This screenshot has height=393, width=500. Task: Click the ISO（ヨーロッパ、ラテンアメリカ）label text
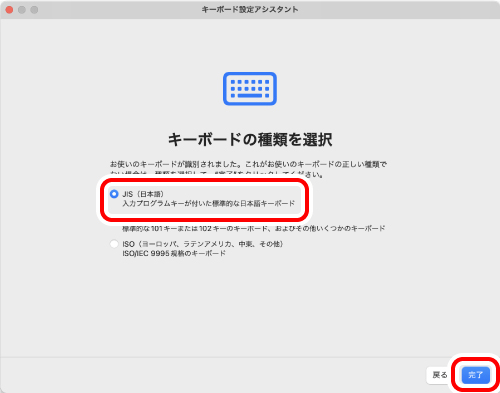point(203,244)
